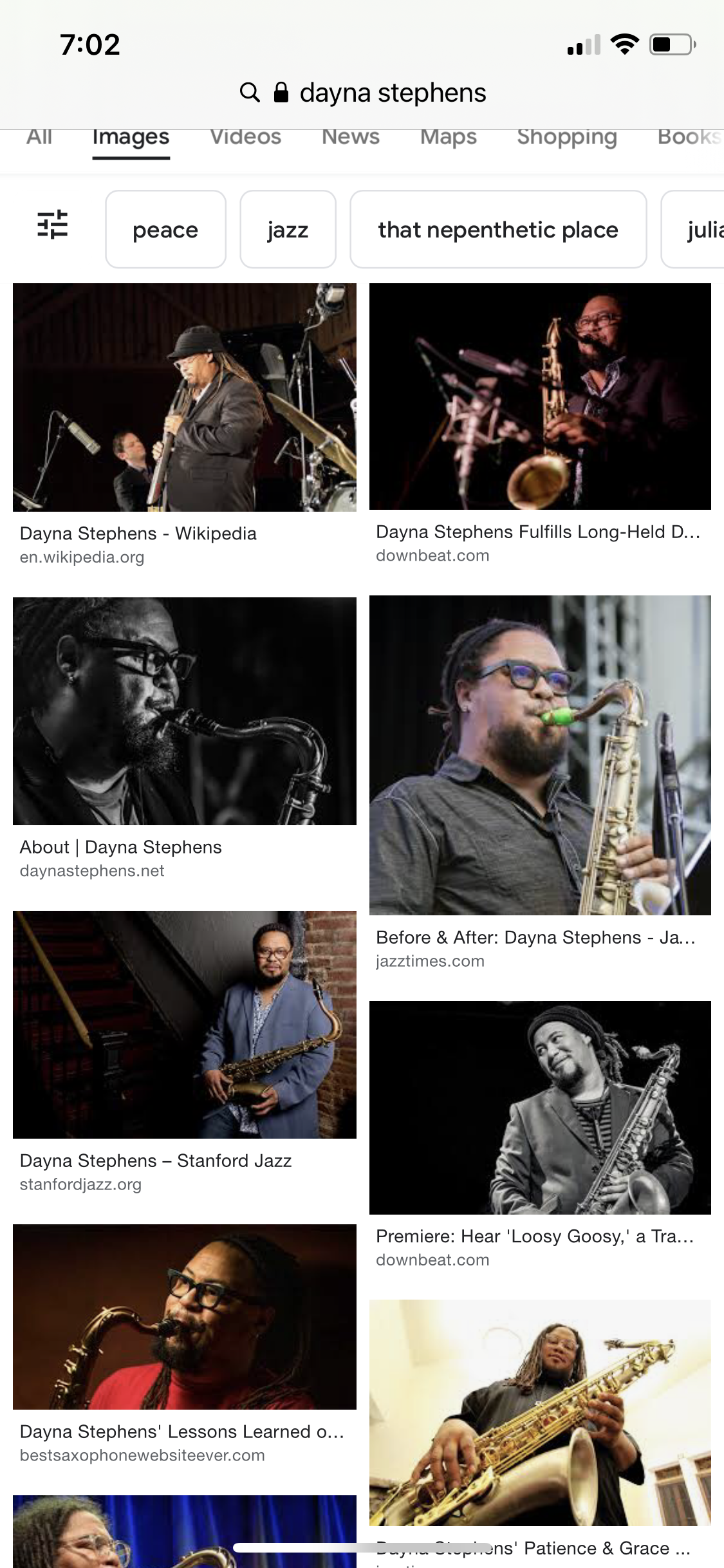Apply the 'jazz' suggestion chip
The image size is (724, 1568).
(288, 229)
